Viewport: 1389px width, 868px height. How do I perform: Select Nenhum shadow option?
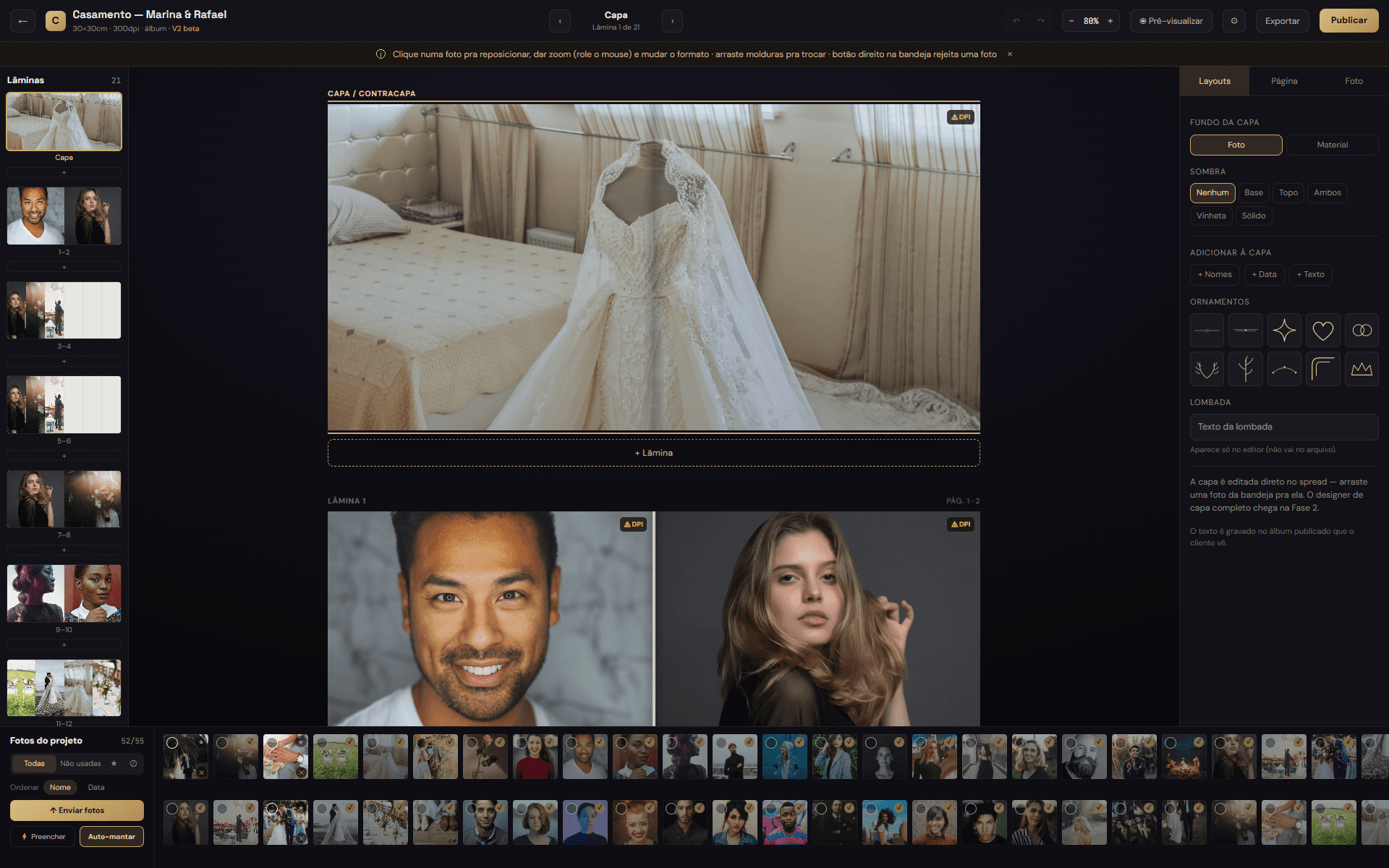[x=1212, y=192]
